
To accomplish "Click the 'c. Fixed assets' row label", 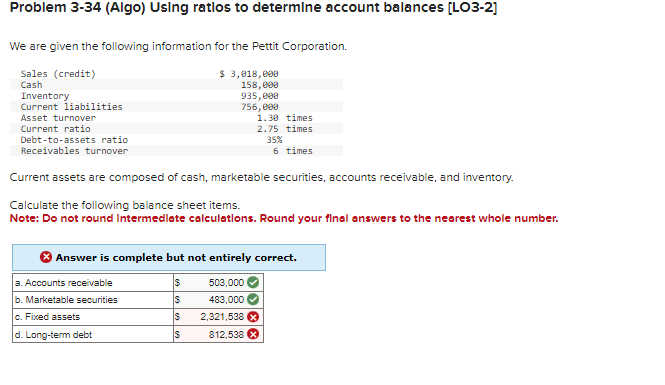I will [47, 317].
